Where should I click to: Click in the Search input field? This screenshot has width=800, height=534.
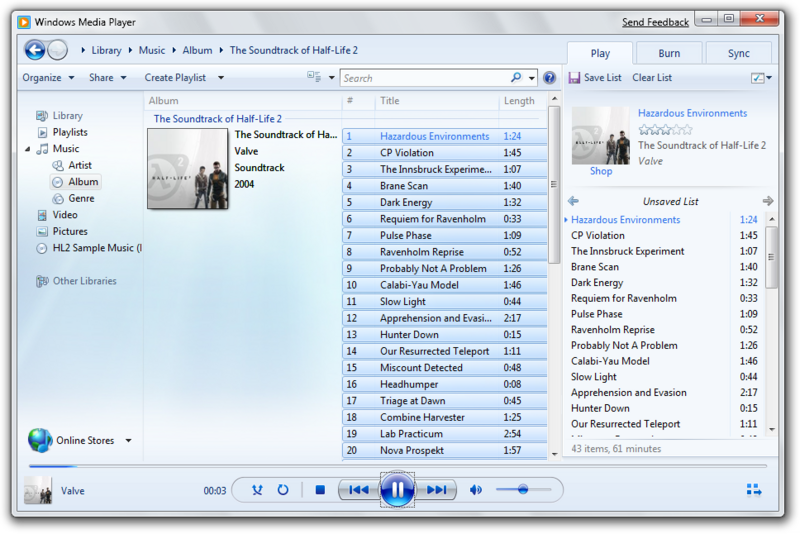(426, 78)
